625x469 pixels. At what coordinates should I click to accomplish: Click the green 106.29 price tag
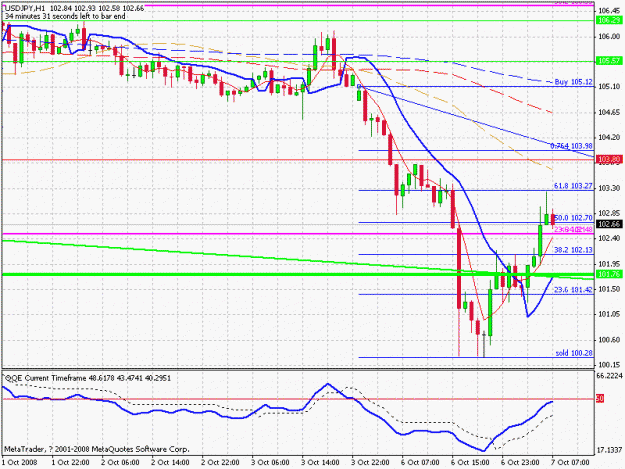(x=609, y=20)
